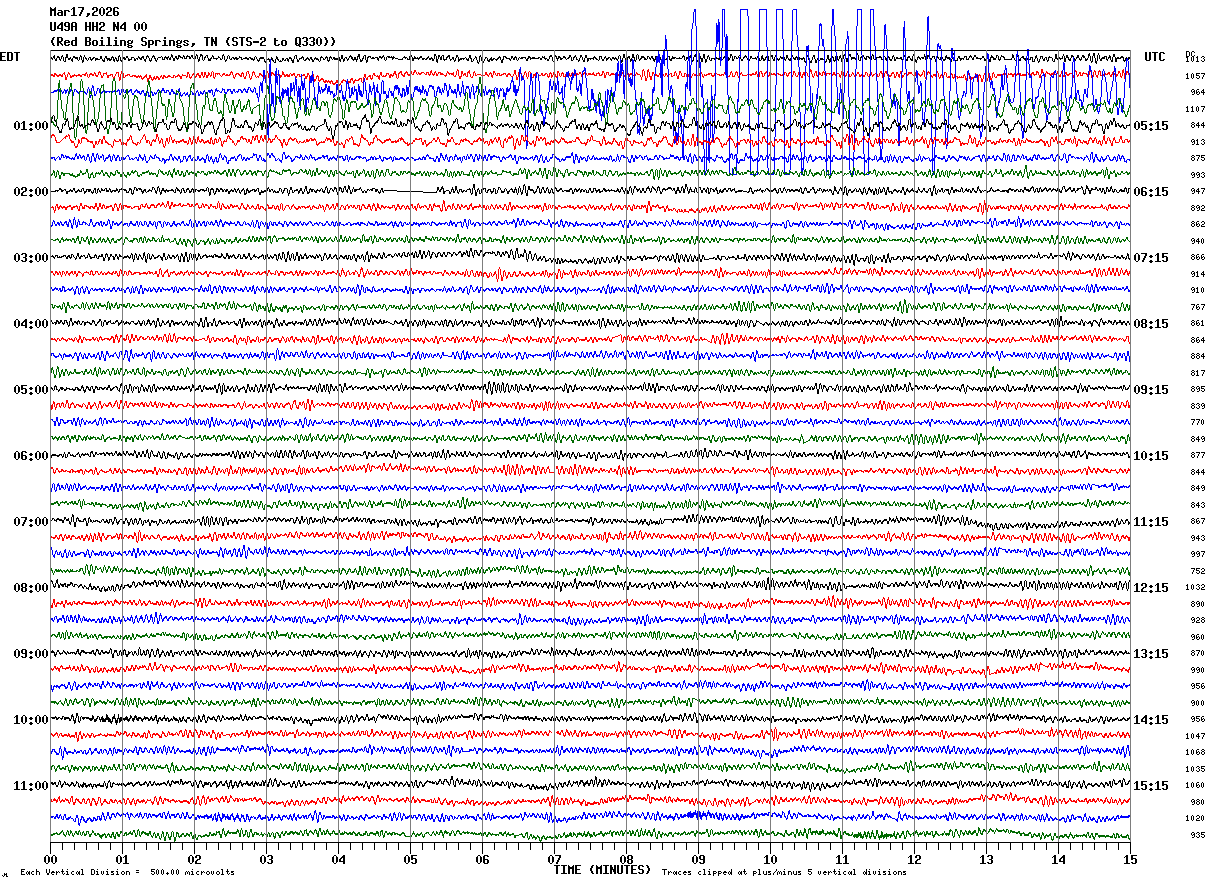Image resolution: width=1210 pixels, height=886 pixels.
Task: Select the 06:00 EDT time label
Action: click(x=31, y=456)
